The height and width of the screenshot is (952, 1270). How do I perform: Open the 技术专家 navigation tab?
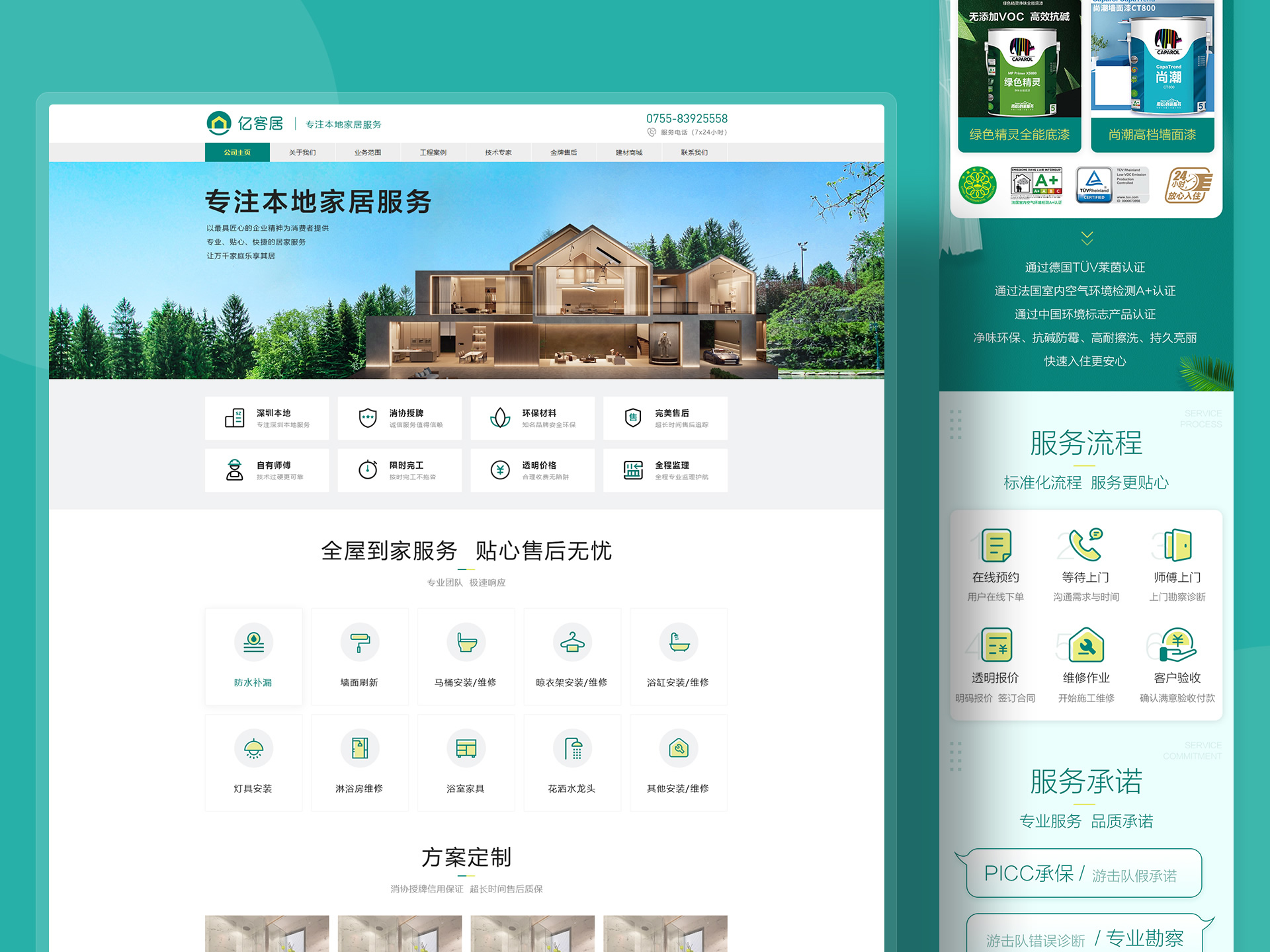(499, 153)
